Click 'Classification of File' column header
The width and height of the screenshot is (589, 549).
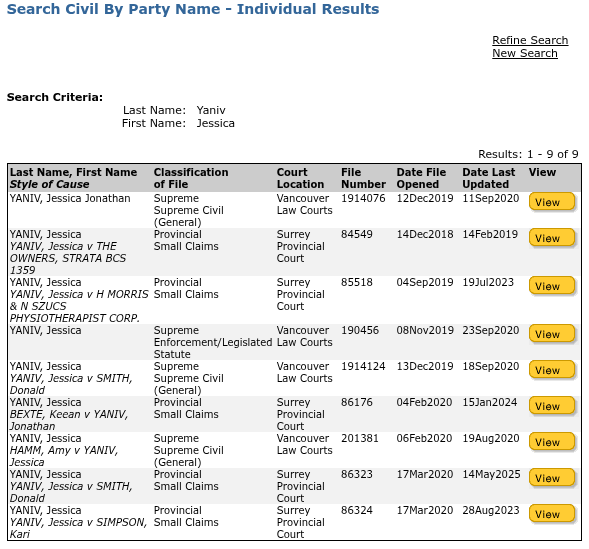coord(191,178)
